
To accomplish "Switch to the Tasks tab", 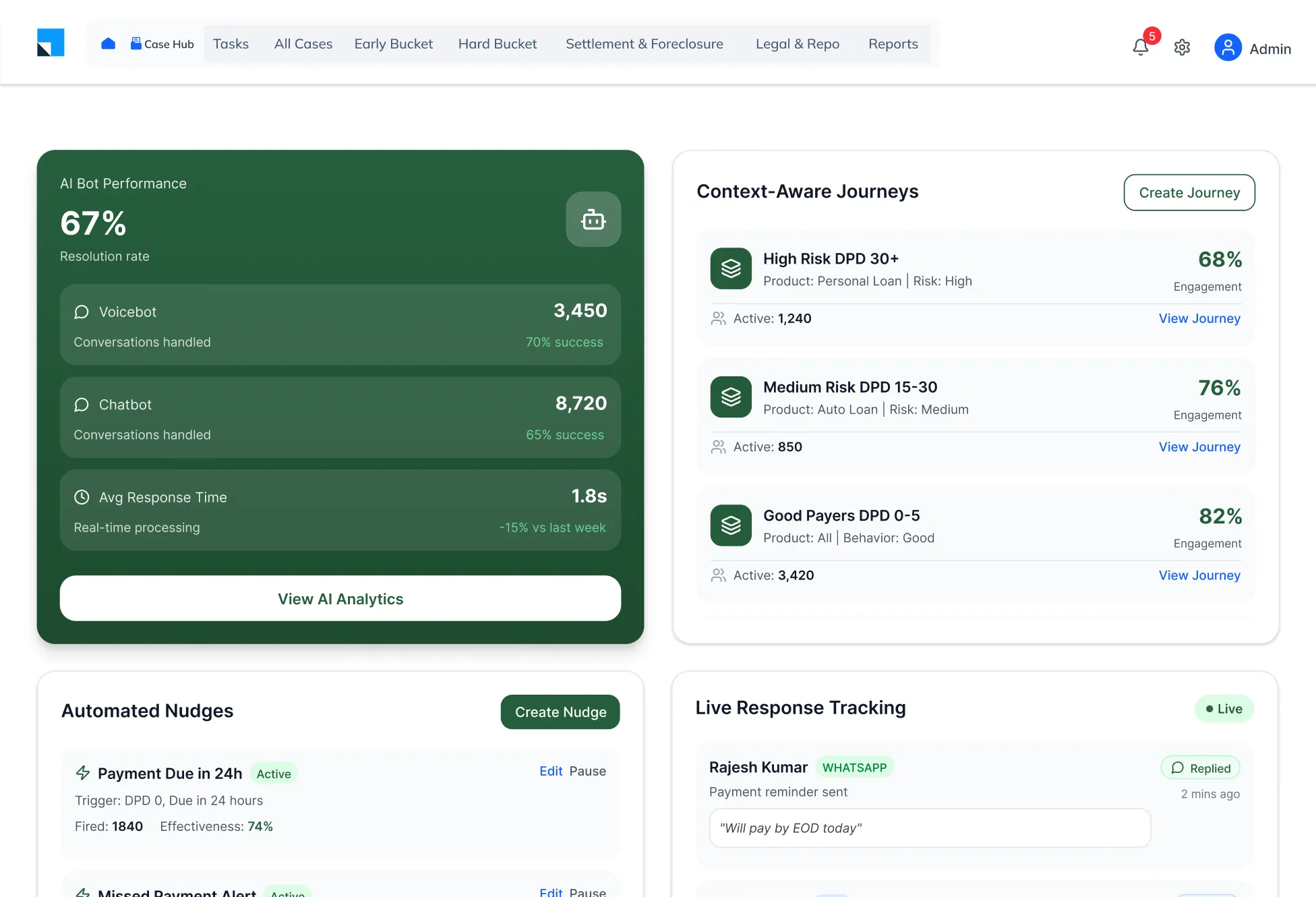I will [231, 44].
